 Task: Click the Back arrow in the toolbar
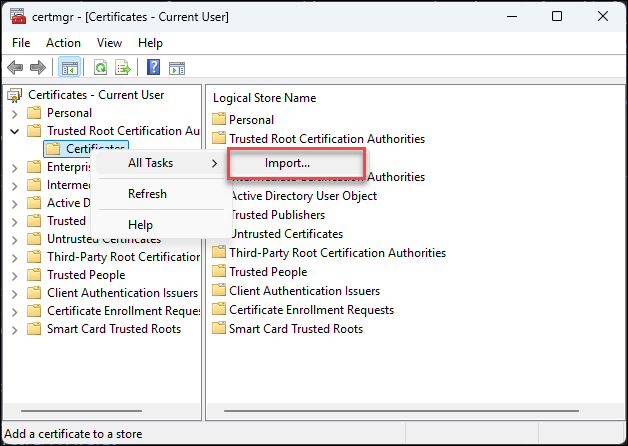click(x=15, y=67)
